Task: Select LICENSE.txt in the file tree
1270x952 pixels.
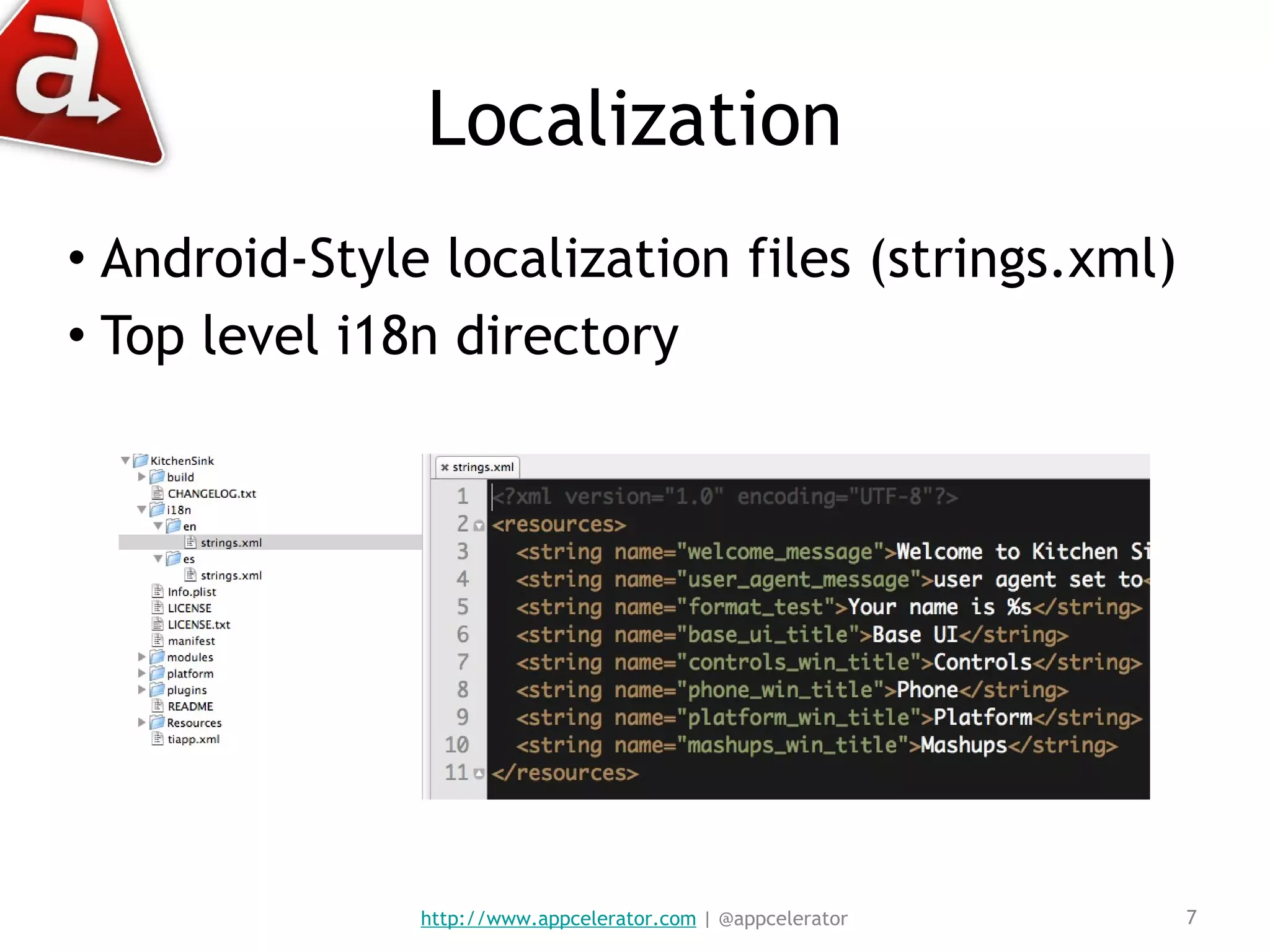Action: point(198,624)
